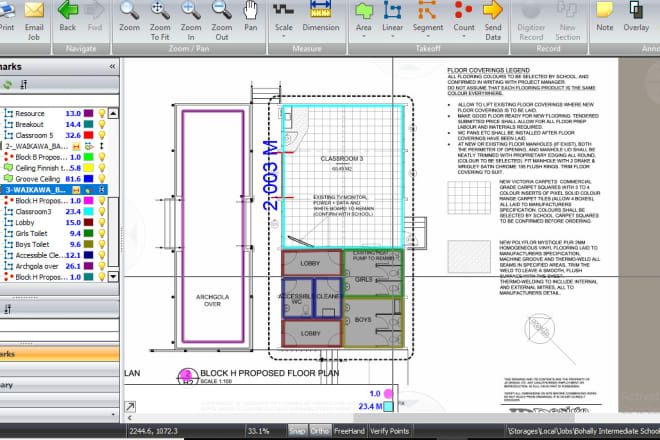This screenshot has width=660, height=440.
Task: Toggle visibility bulb for Ceiling Finnish
Action: 101,168
